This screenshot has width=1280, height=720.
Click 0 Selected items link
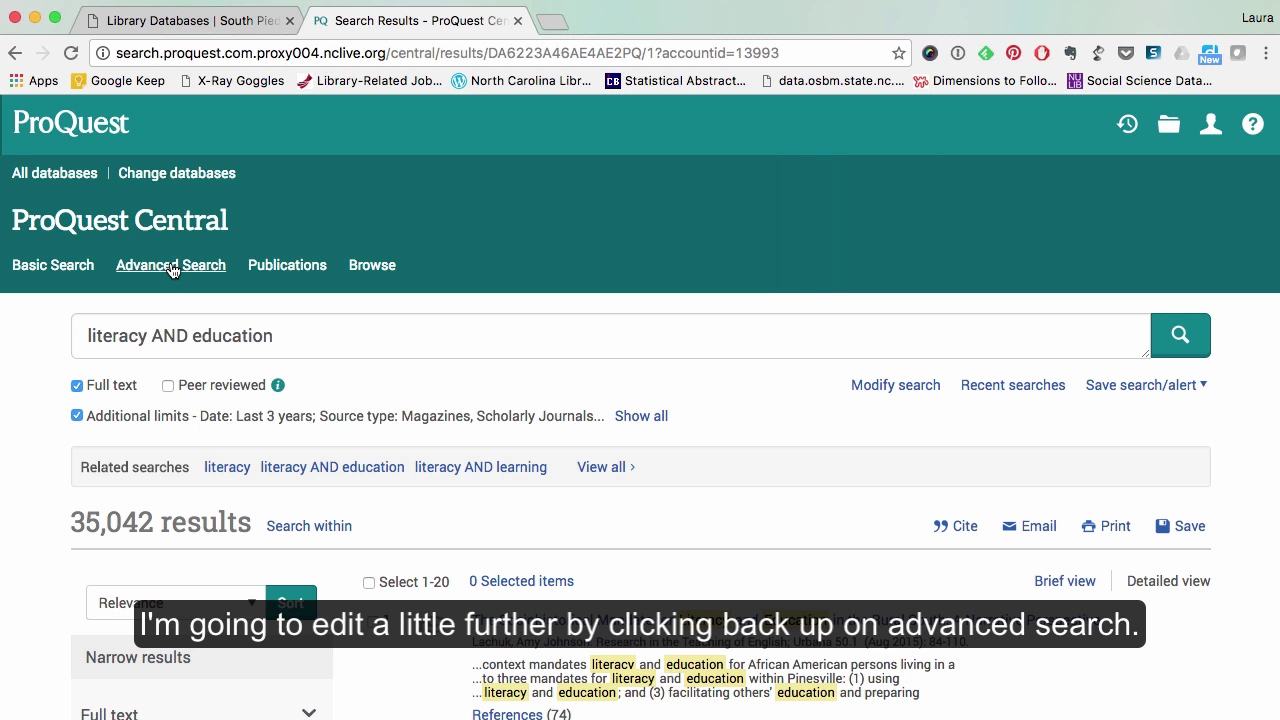coord(521,581)
